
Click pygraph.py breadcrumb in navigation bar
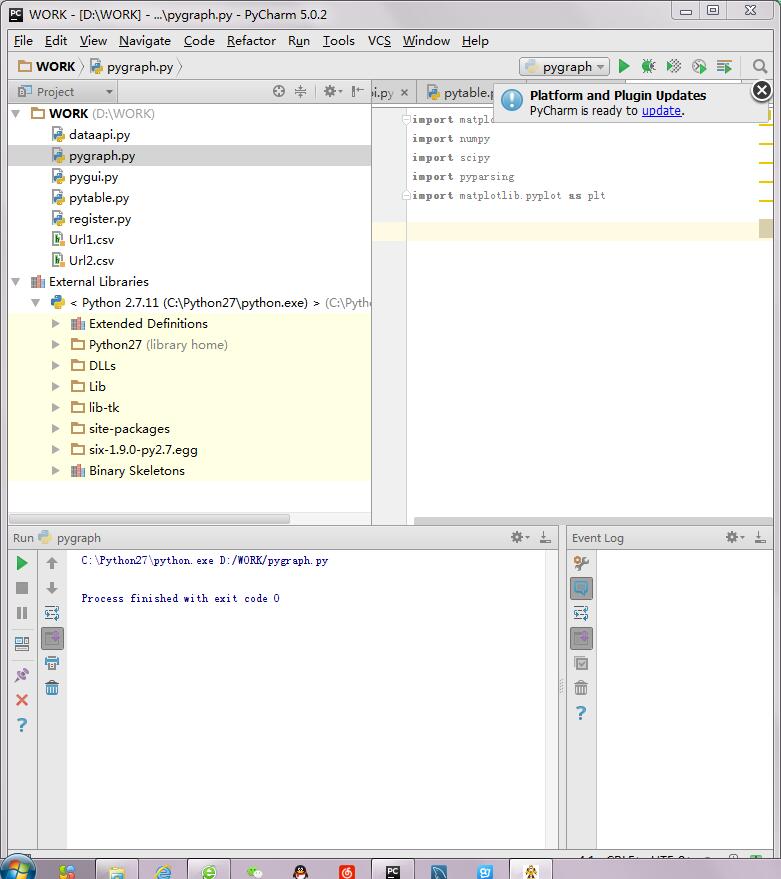133,67
